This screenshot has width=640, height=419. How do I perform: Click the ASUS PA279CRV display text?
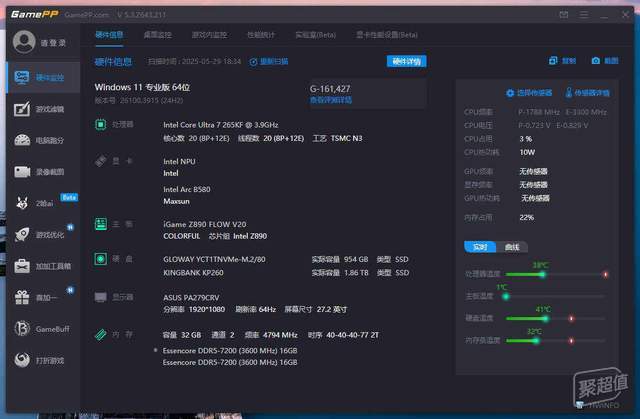(x=191, y=297)
